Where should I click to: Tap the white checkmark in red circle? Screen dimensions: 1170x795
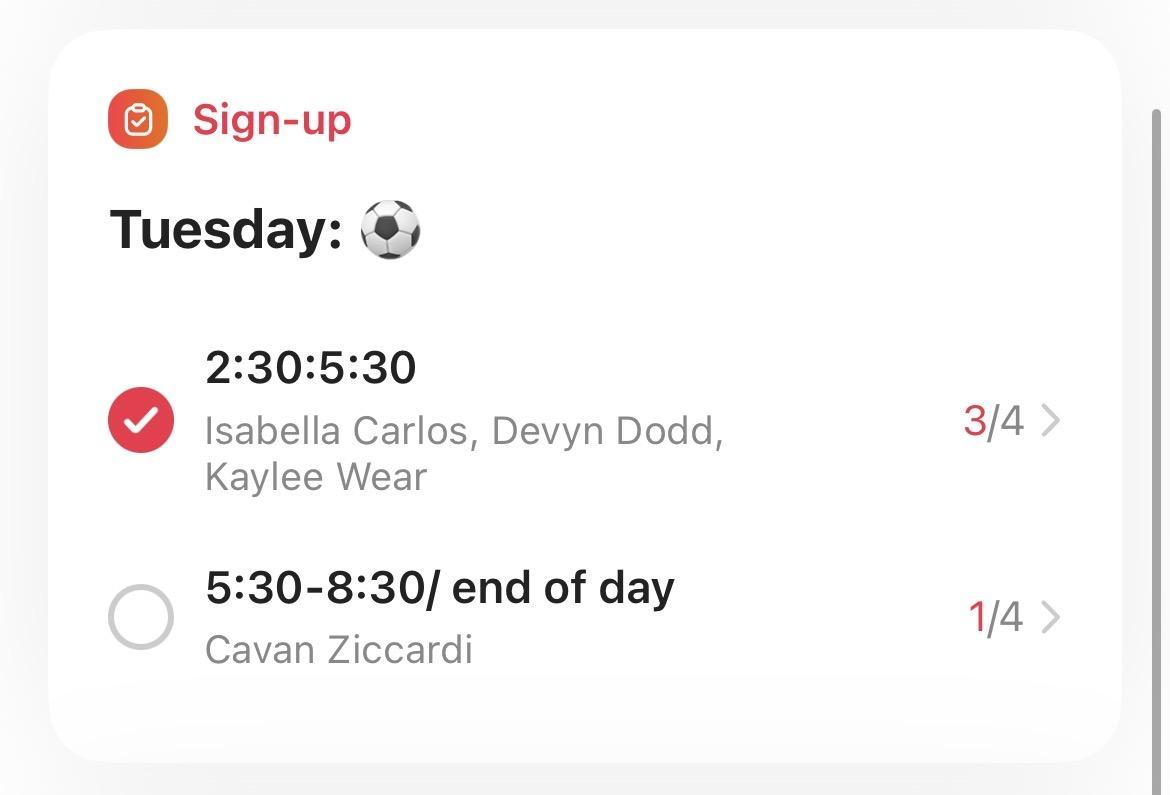pos(141,420)
